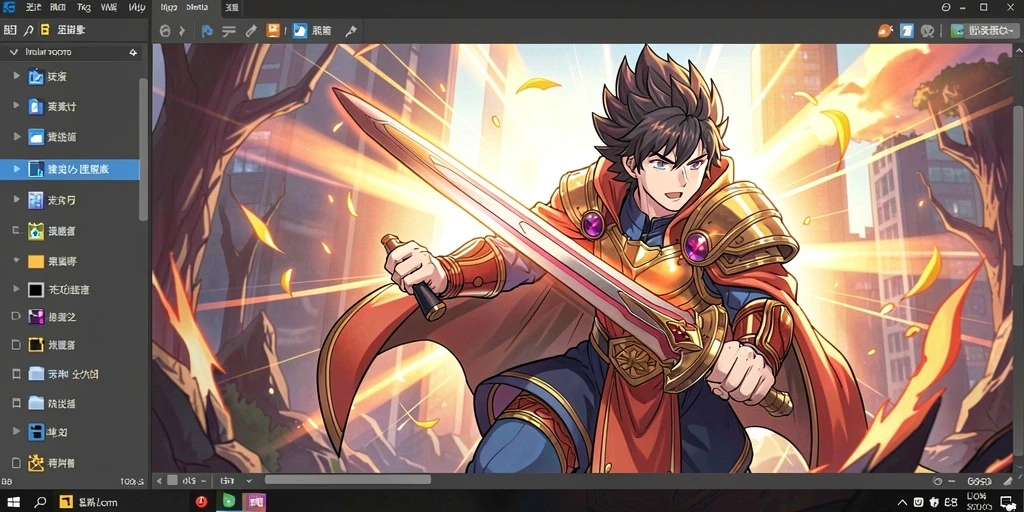Click the pin icon in the toolbar
Image resolution: width=1024 pixels, height=512 pixels.
351,31
